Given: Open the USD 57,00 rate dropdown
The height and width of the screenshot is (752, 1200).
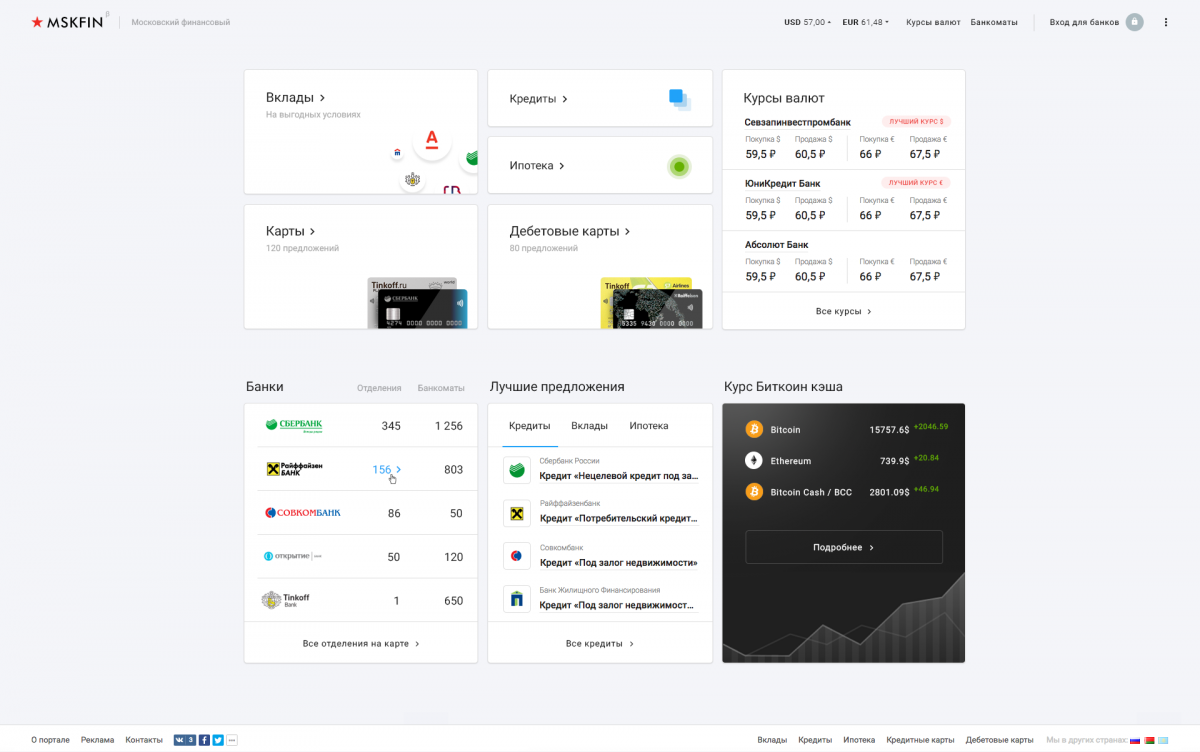Looking at the screenshot, I should point(808,22).
